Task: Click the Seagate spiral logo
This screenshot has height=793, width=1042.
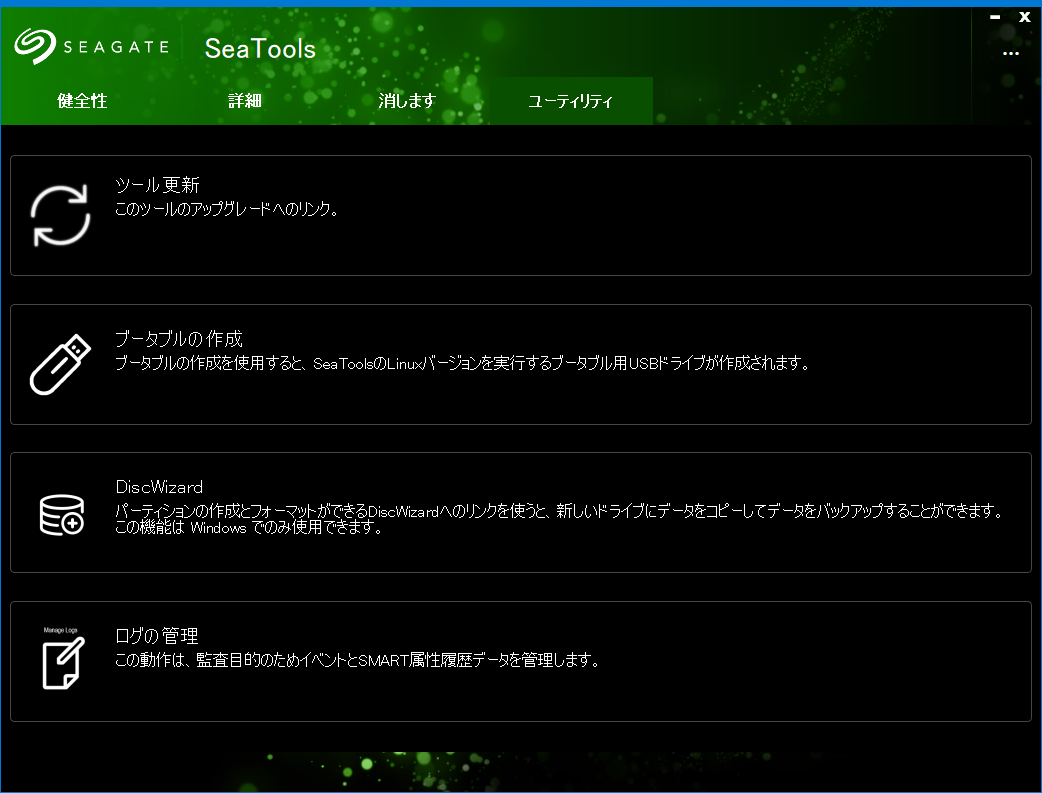Action: point(34,46)
